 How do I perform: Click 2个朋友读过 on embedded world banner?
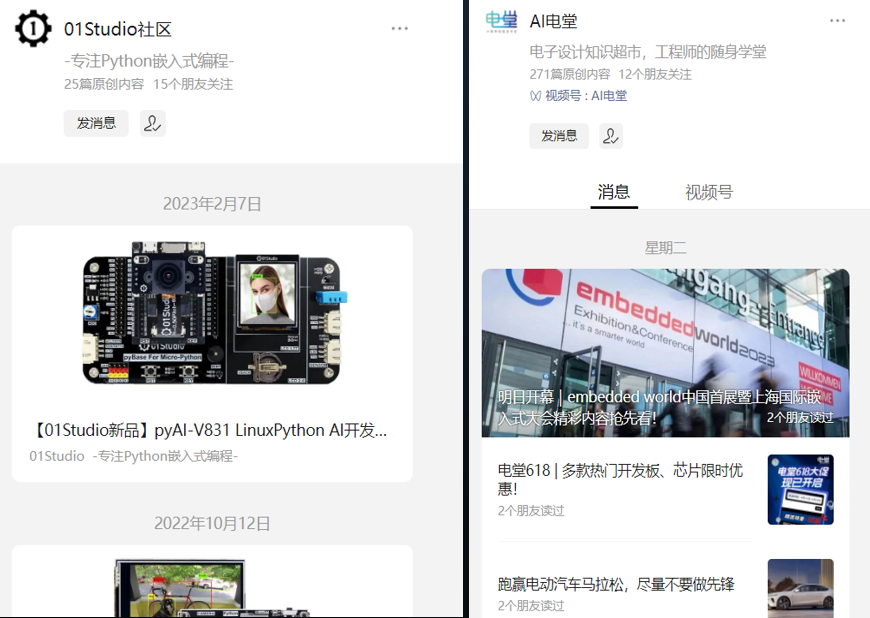click(800, 418)
